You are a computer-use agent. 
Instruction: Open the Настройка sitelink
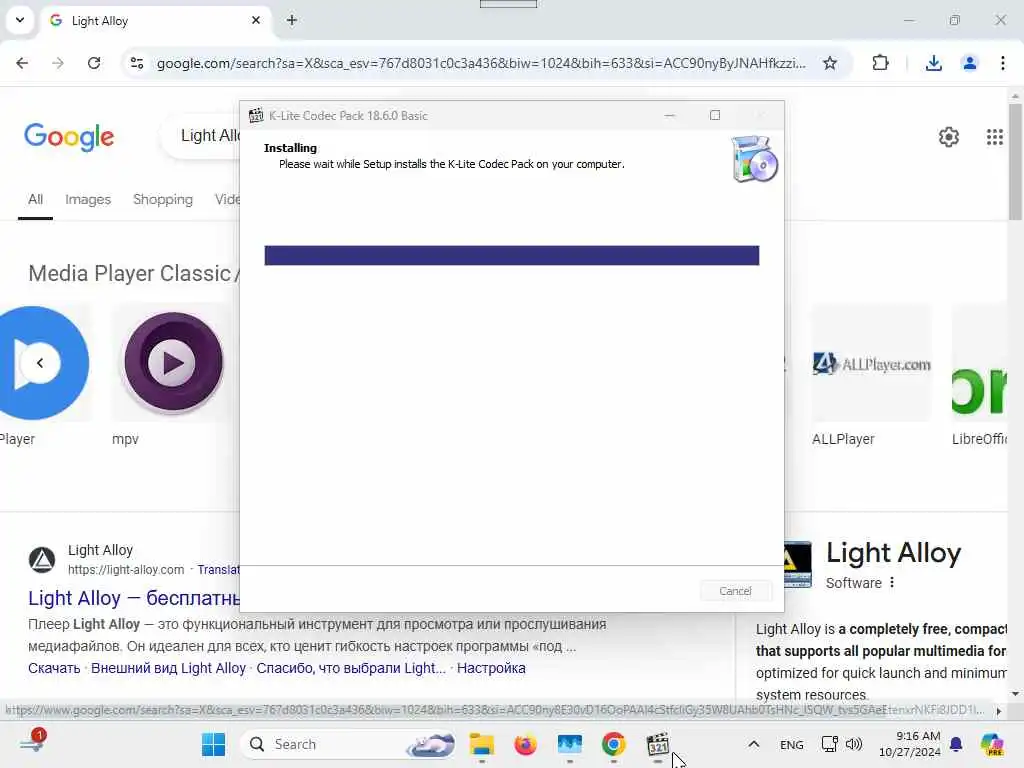tap(491, 668)
